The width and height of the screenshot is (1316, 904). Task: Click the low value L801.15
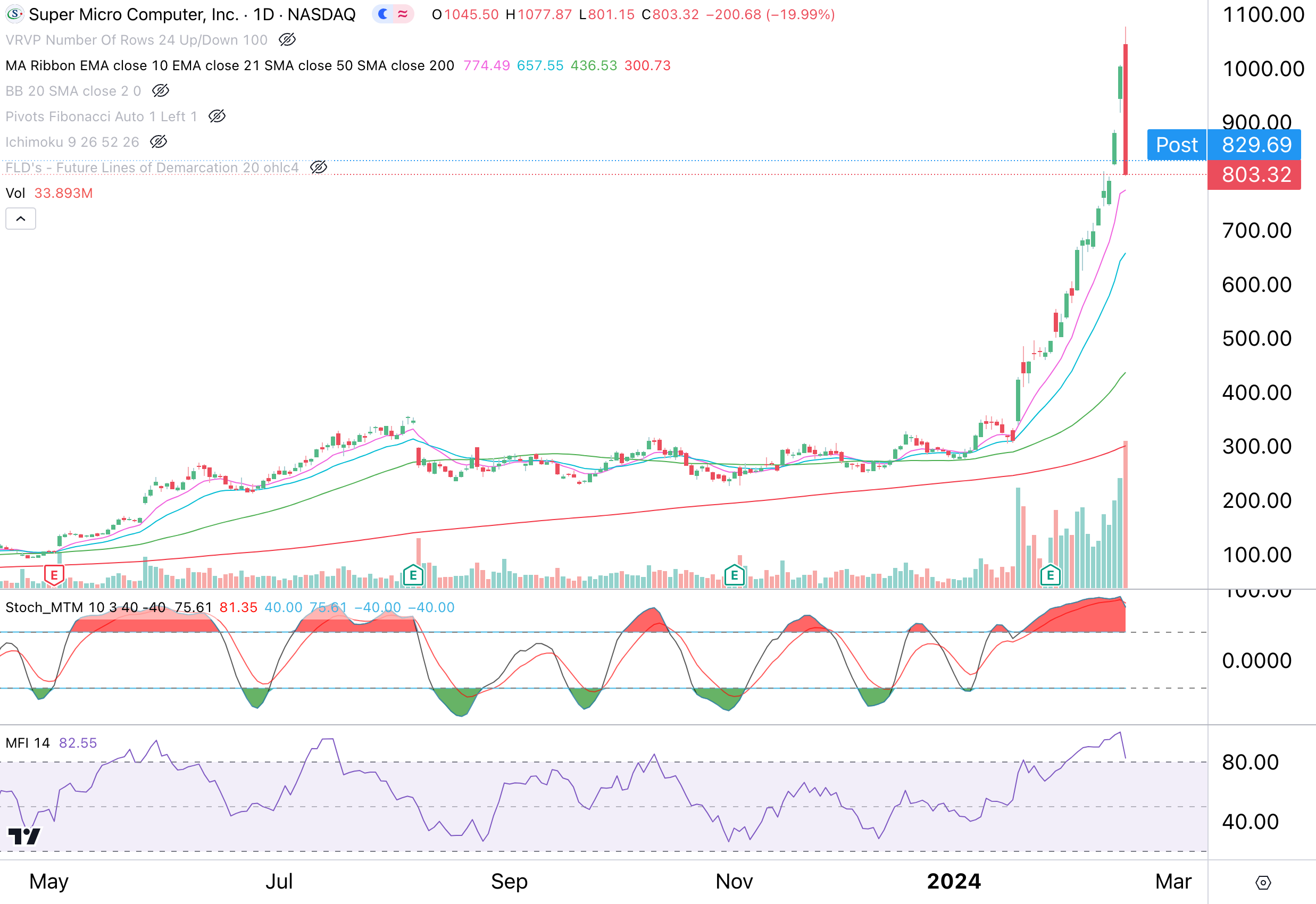tap(607, 14)
